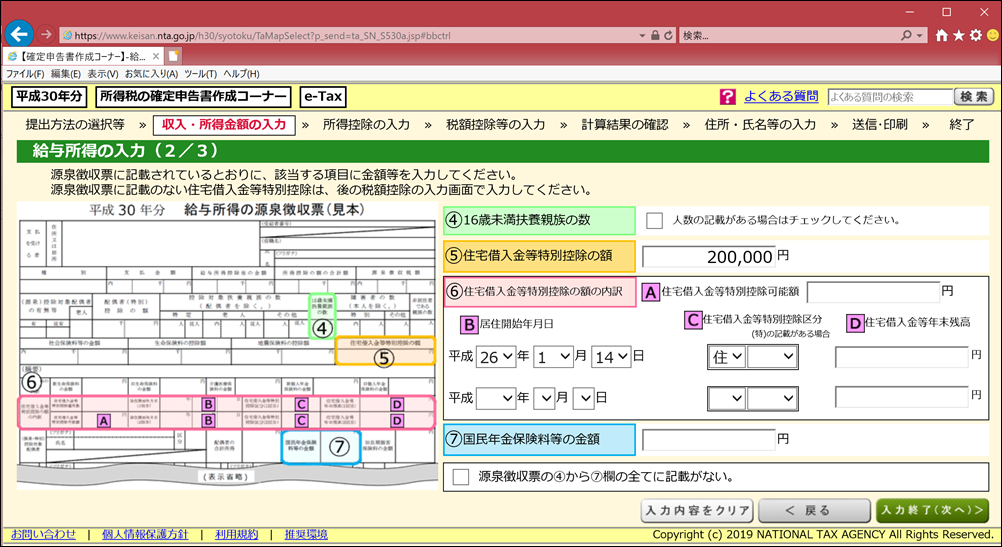The height and width of the screenshot is (547, 1002).
Task: Open the ファイル(F) menu
Action: tap(25, 74)
